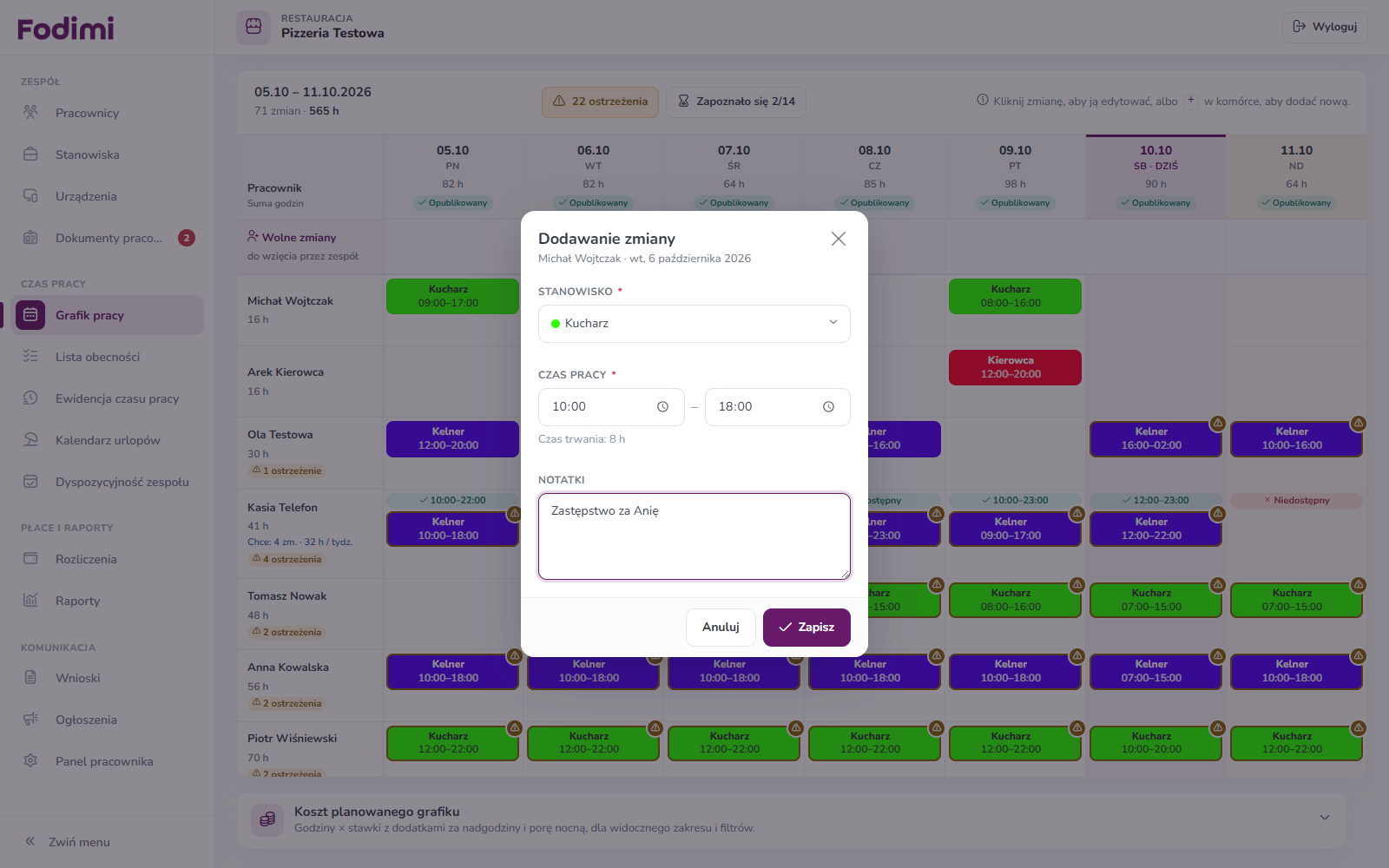Open Arek Kierowca's 12:00–20:00 shift
This screenshot has height=868, width=1389.
[1015, 367]
